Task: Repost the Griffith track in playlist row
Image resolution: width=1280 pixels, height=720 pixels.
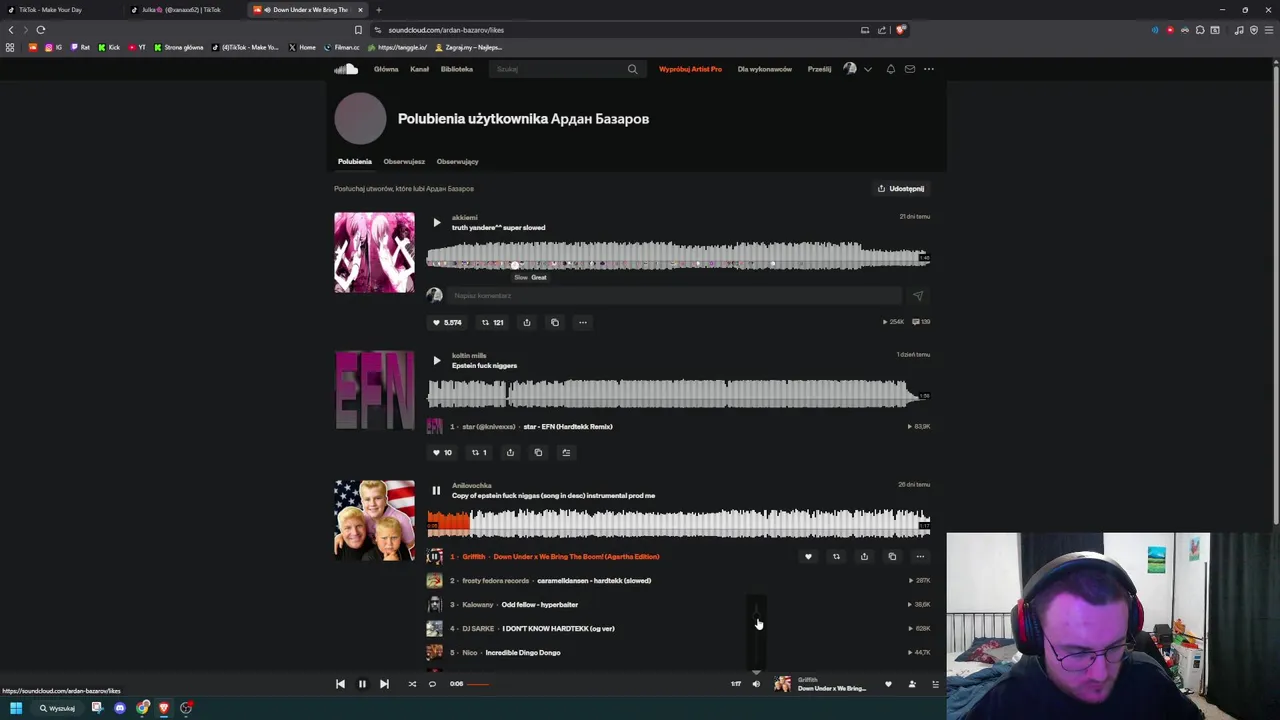Action: click(836, 556)
